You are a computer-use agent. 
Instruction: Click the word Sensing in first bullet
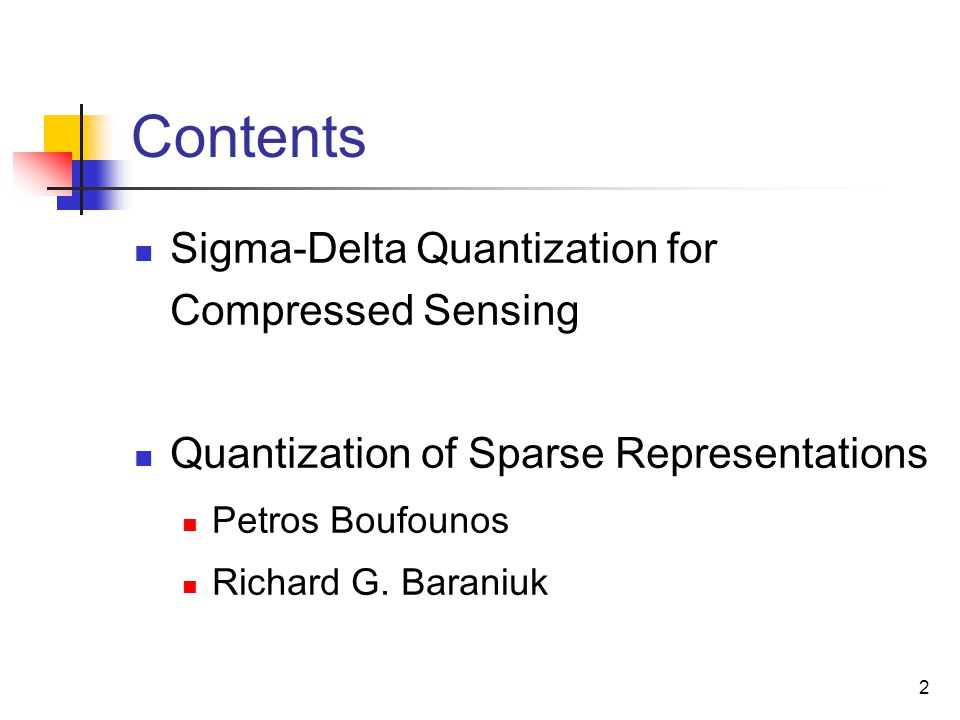tap(501, 311)
